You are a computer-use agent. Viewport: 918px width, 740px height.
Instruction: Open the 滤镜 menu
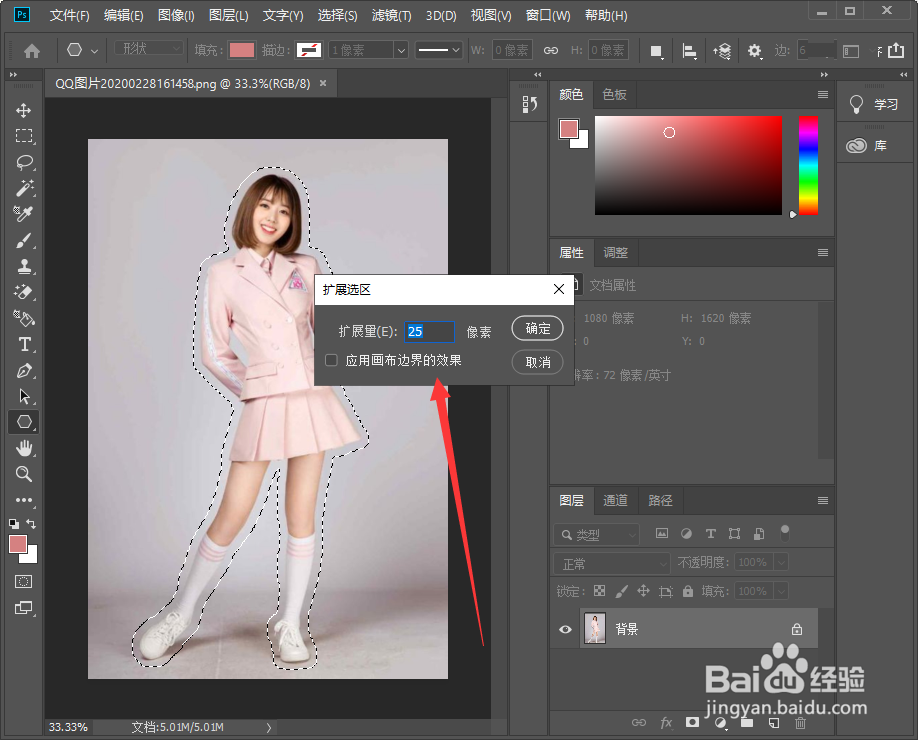point(391,15)
